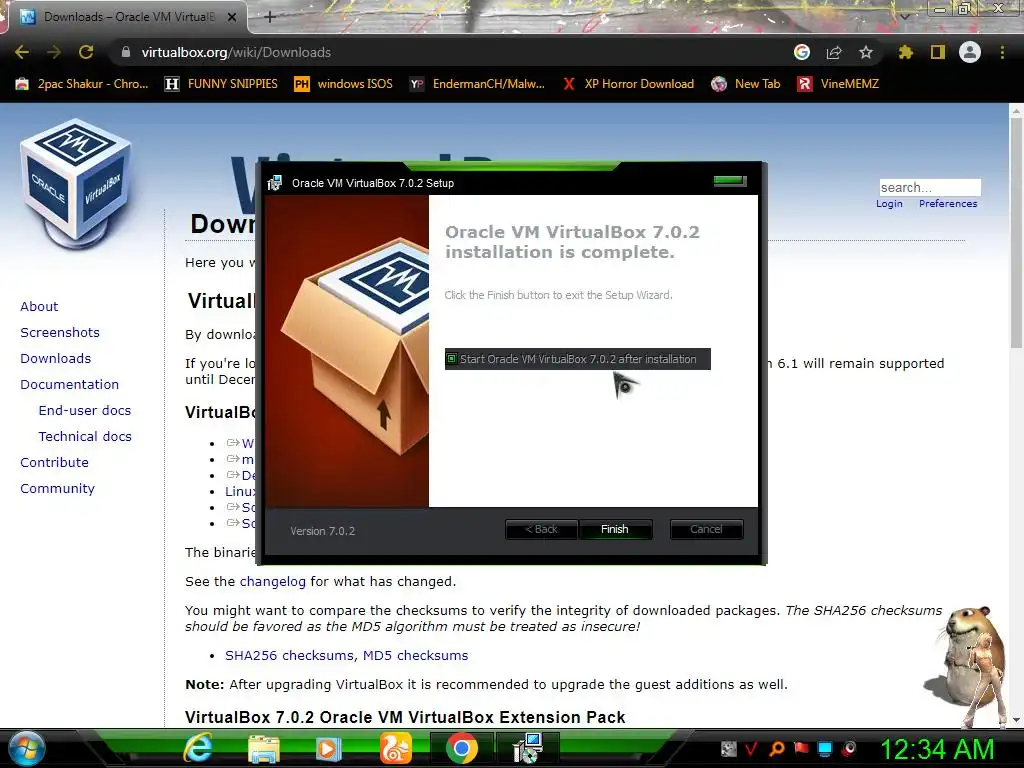Close the Downloads browser tab

coord(232,17)
